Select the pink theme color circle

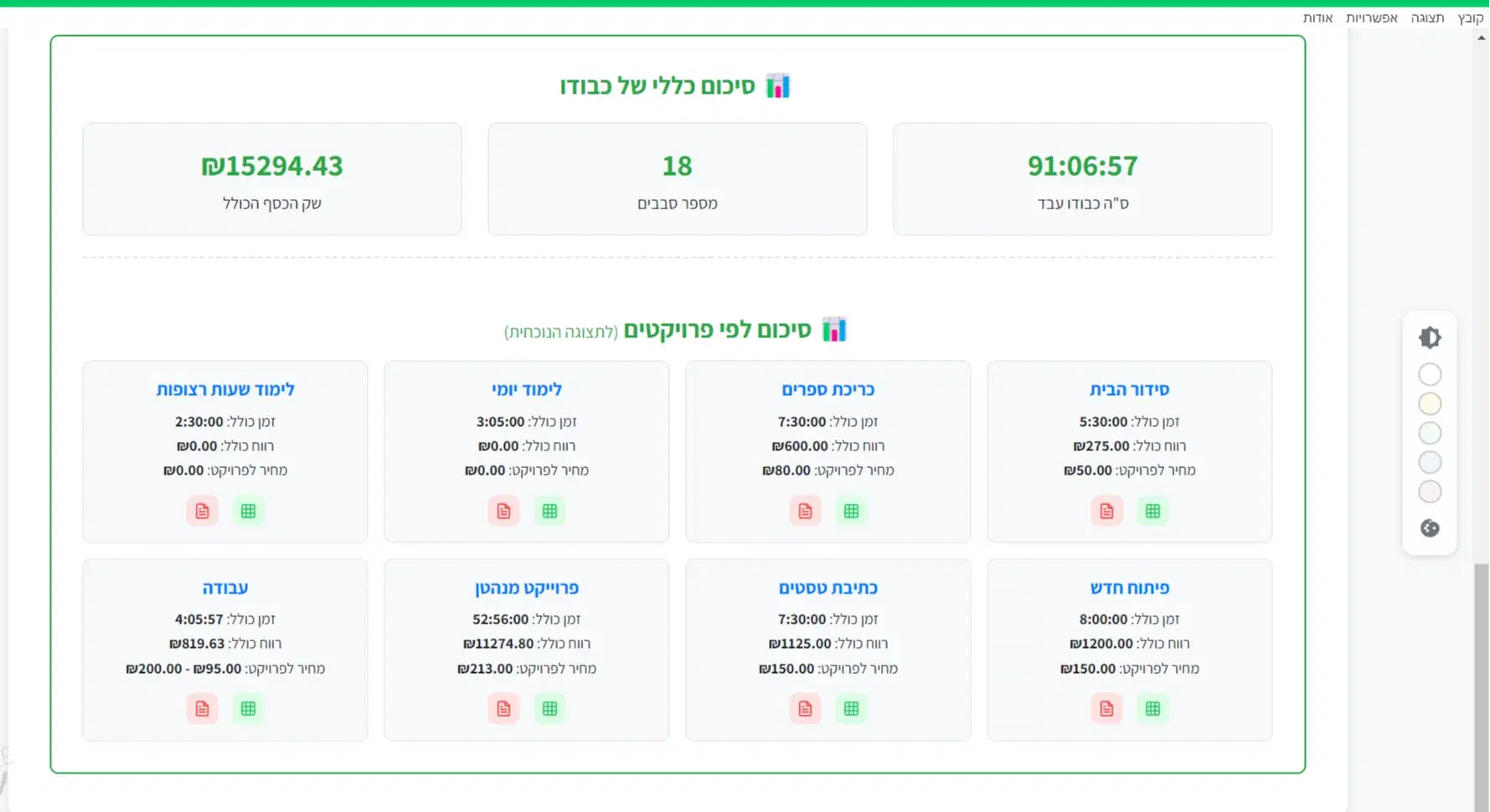point(1429,491)
